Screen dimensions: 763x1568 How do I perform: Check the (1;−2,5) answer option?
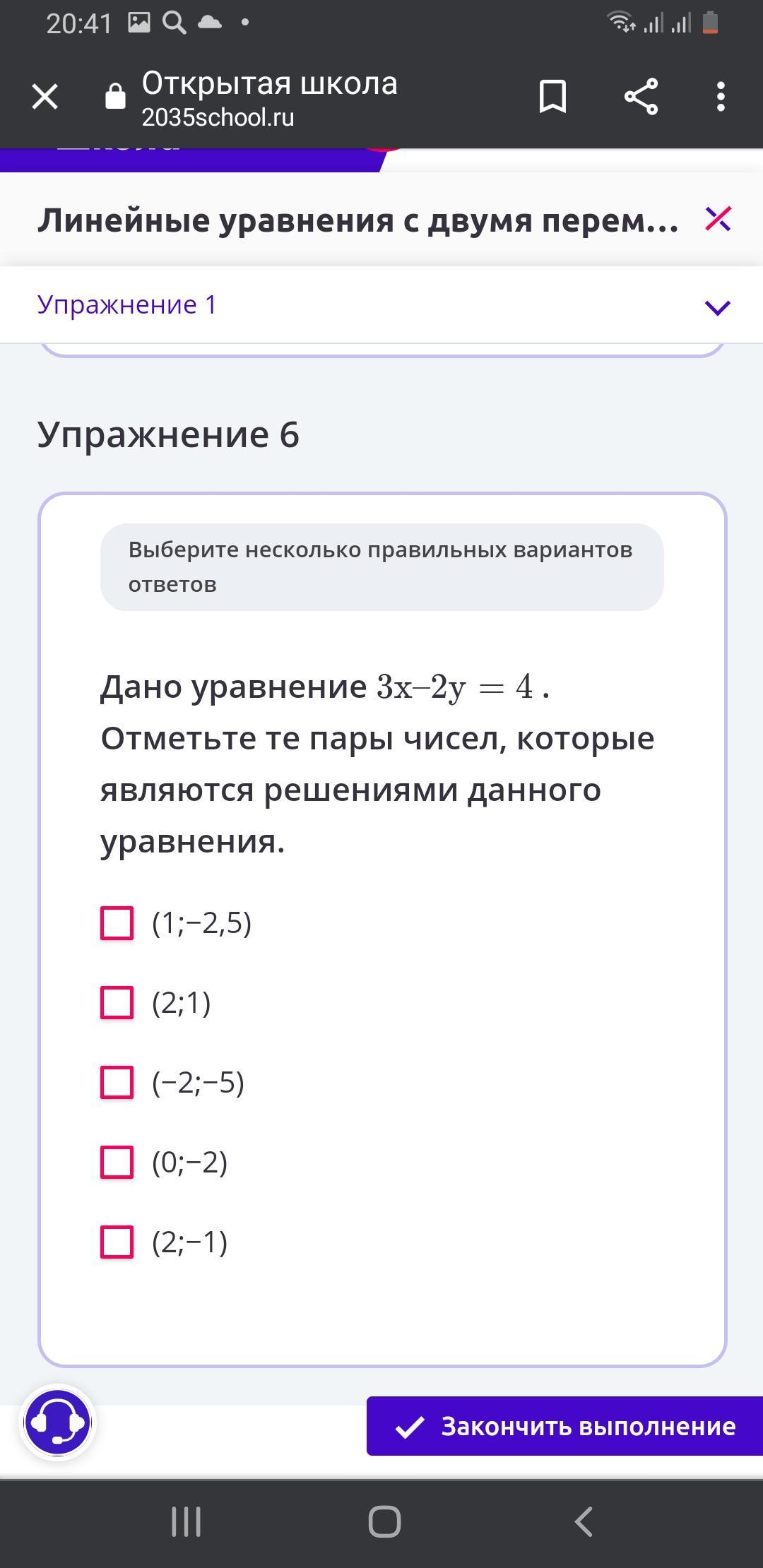tap(117, 923)
